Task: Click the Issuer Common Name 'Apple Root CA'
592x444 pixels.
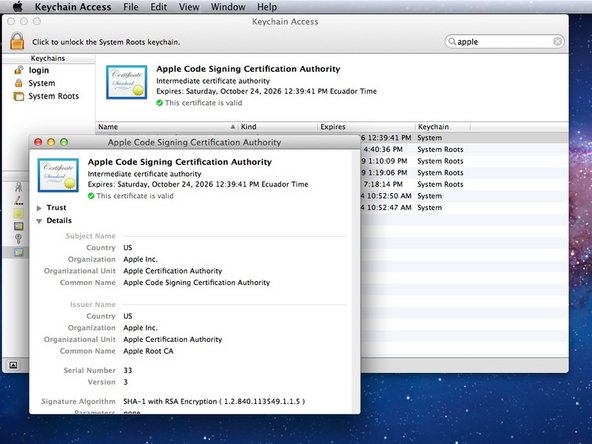Action: pyautogui.click(x=148, y=351)
